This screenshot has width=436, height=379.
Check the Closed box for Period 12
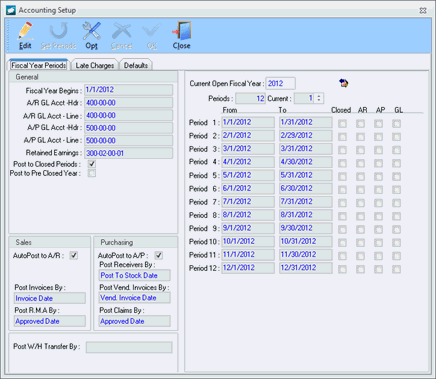point(342,269)
